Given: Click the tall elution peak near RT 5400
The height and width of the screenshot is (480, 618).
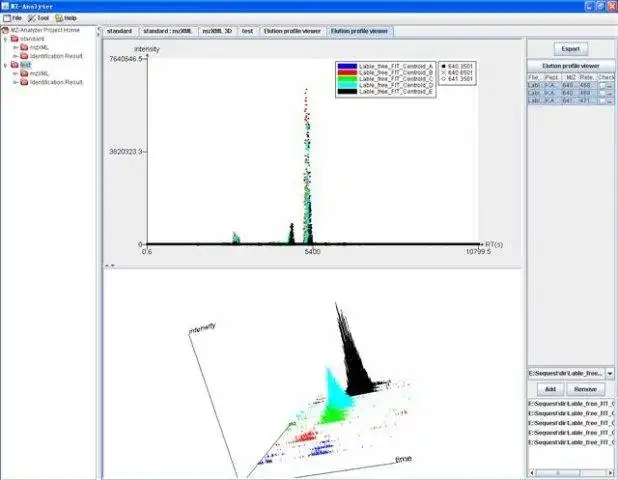Looking at the screenshot, I should click(x=307, y=166).
